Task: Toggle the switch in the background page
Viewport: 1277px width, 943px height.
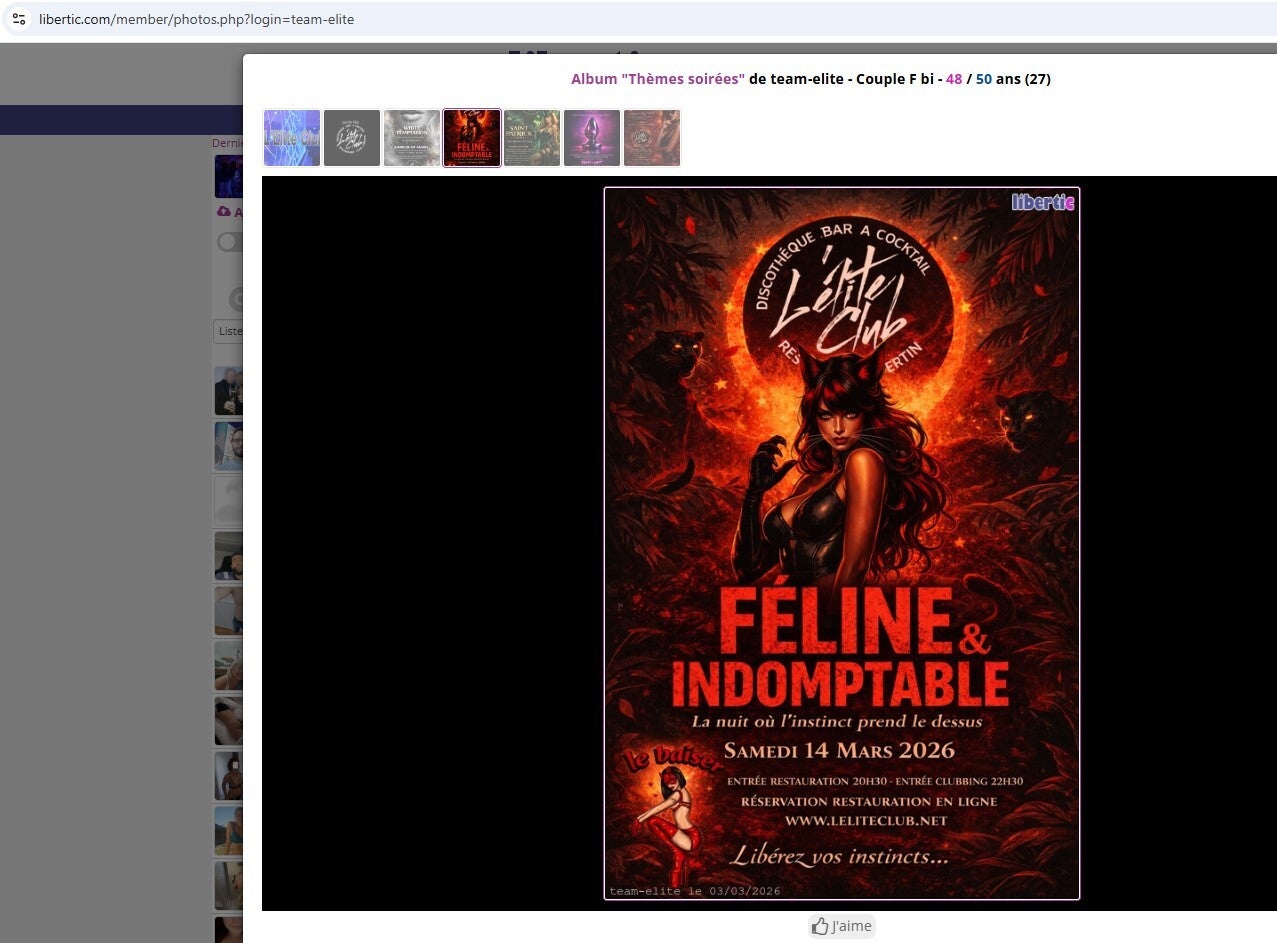Action: [230, 242]
